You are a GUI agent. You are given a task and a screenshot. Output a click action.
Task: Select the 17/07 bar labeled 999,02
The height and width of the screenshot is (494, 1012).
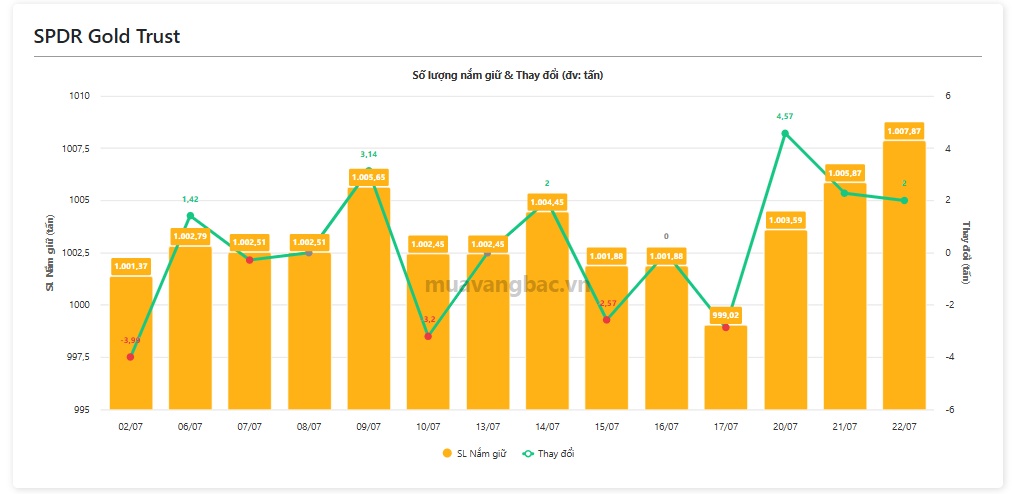(725, 367)
